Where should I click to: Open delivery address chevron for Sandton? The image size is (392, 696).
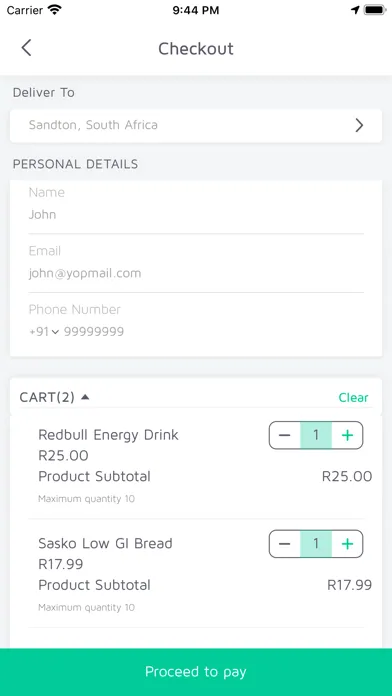[359, 126]
